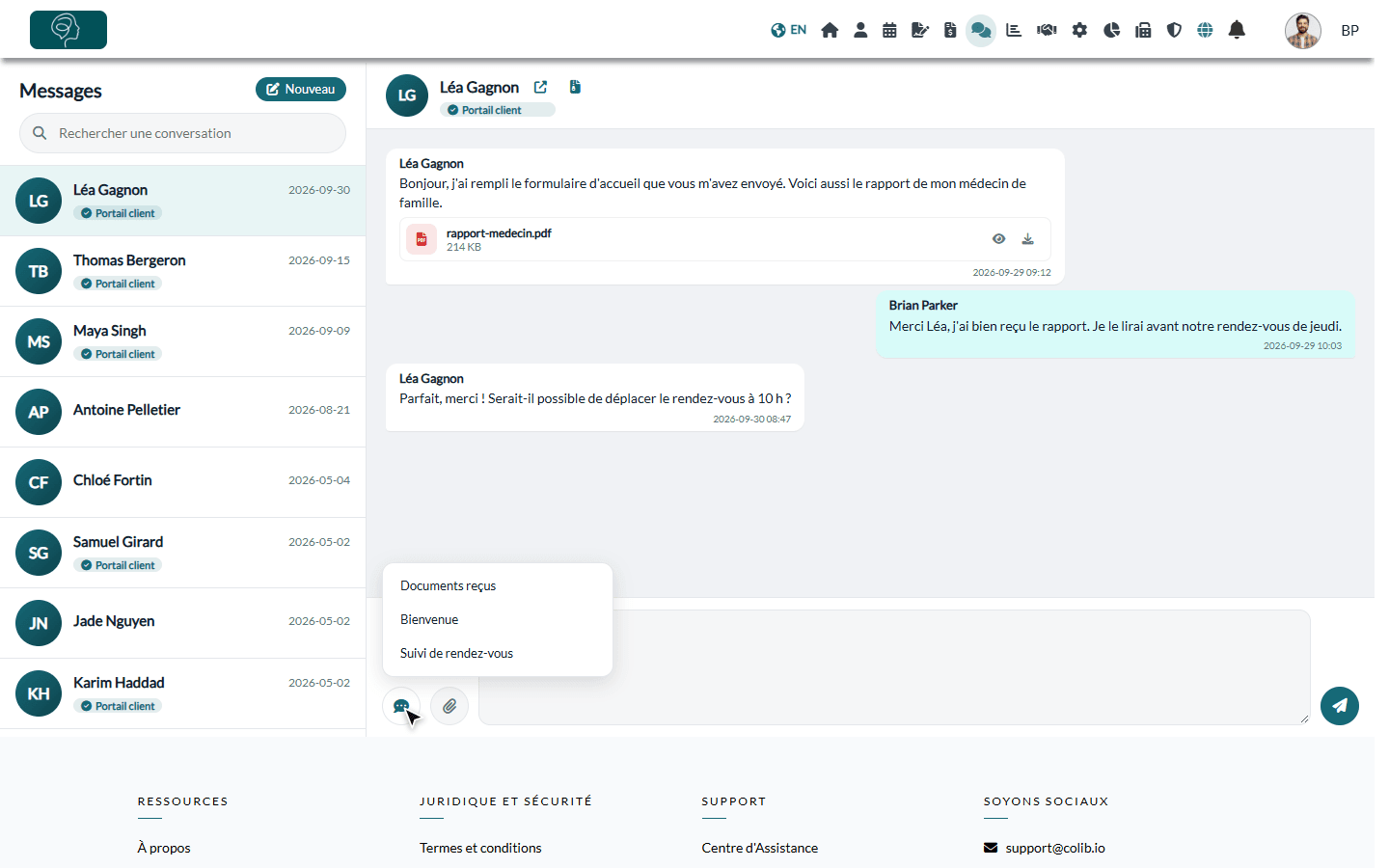
Task: Switch language with EN selector
Action: pos(789,30)
